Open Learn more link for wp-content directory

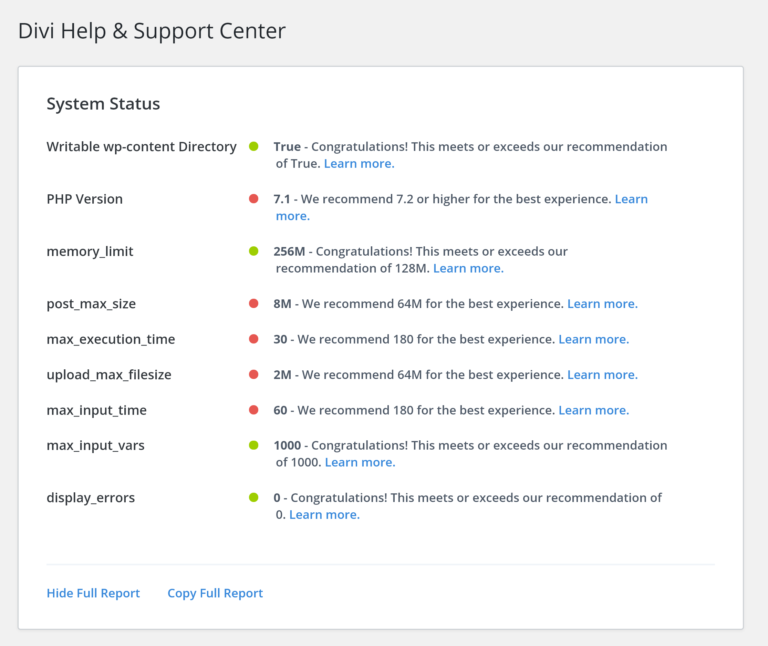[359, 163]
